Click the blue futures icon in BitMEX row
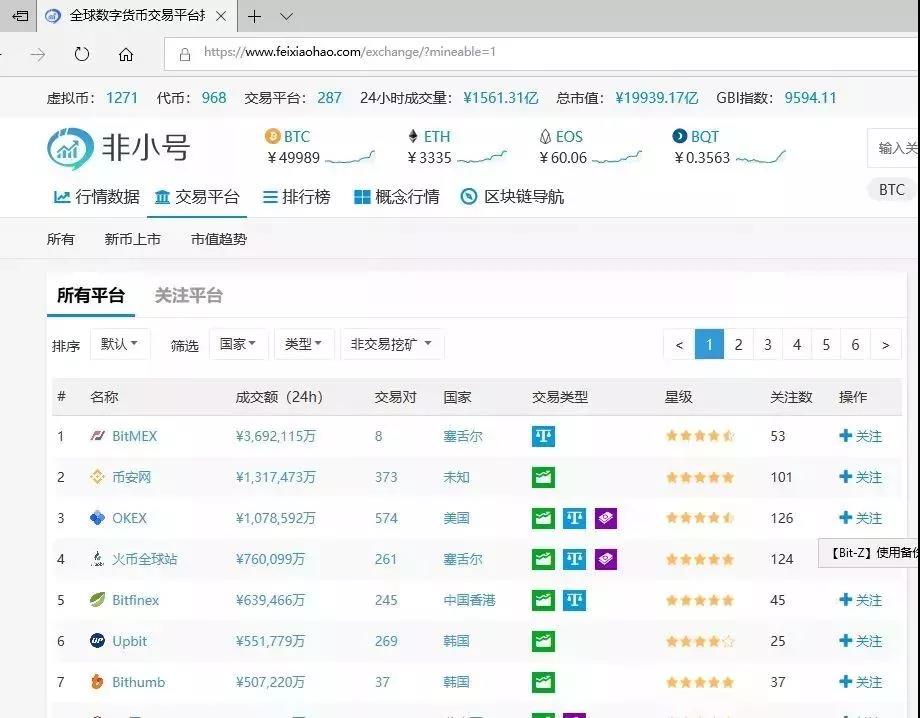The height and width of the screenshot is (718, 920). coord(543,436)
